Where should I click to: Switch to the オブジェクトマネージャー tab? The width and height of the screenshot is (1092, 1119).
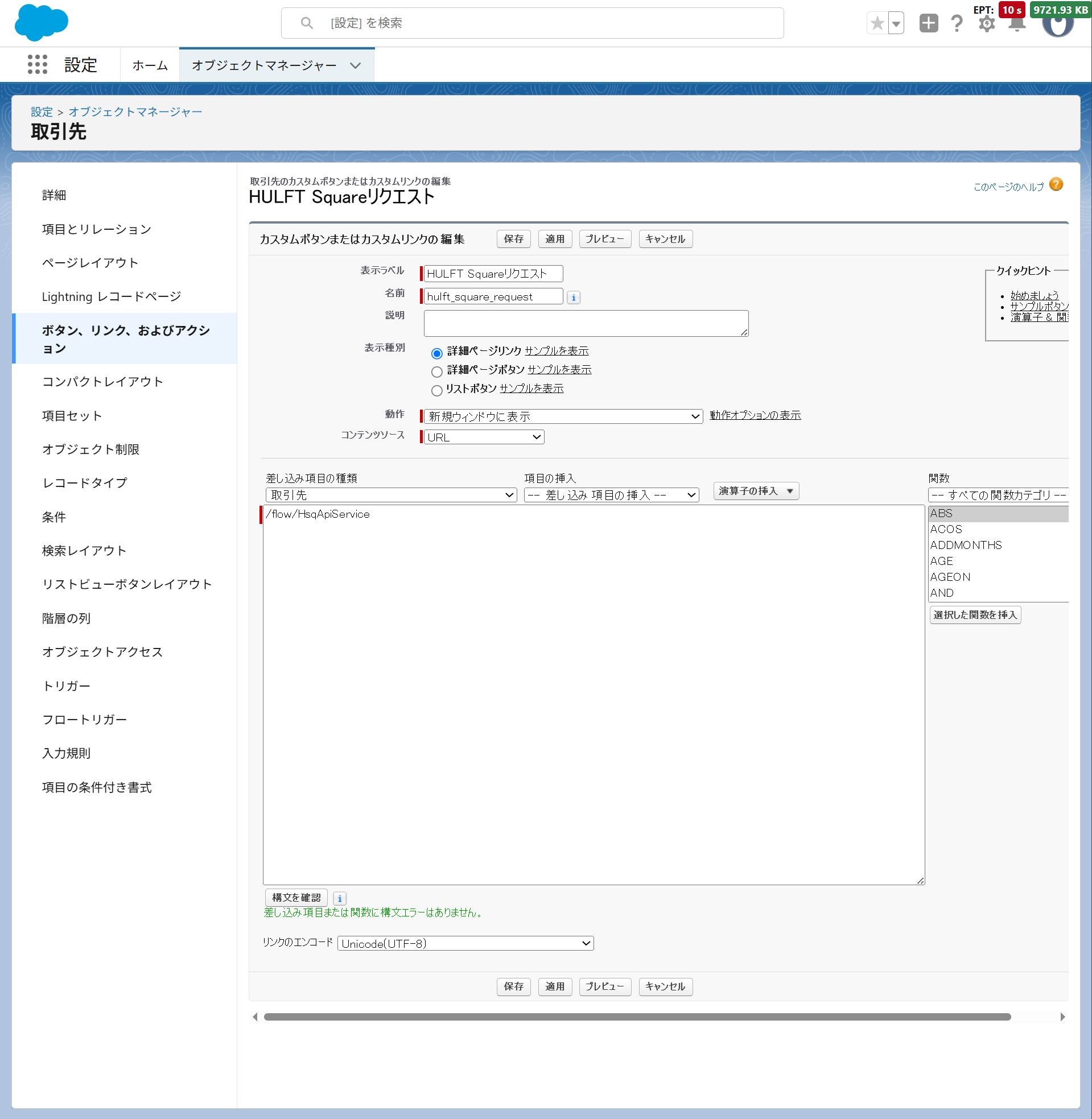click(x=265, y=65)
